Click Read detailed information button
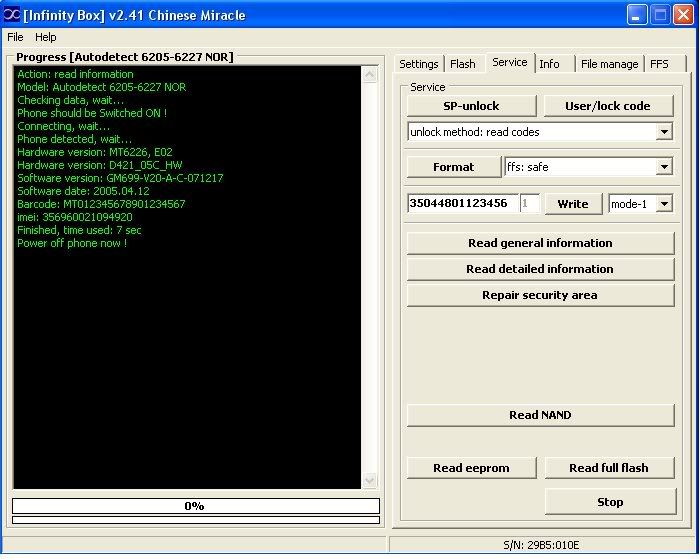Viewport: 700px width, 559px height. (x=540, y=269)
